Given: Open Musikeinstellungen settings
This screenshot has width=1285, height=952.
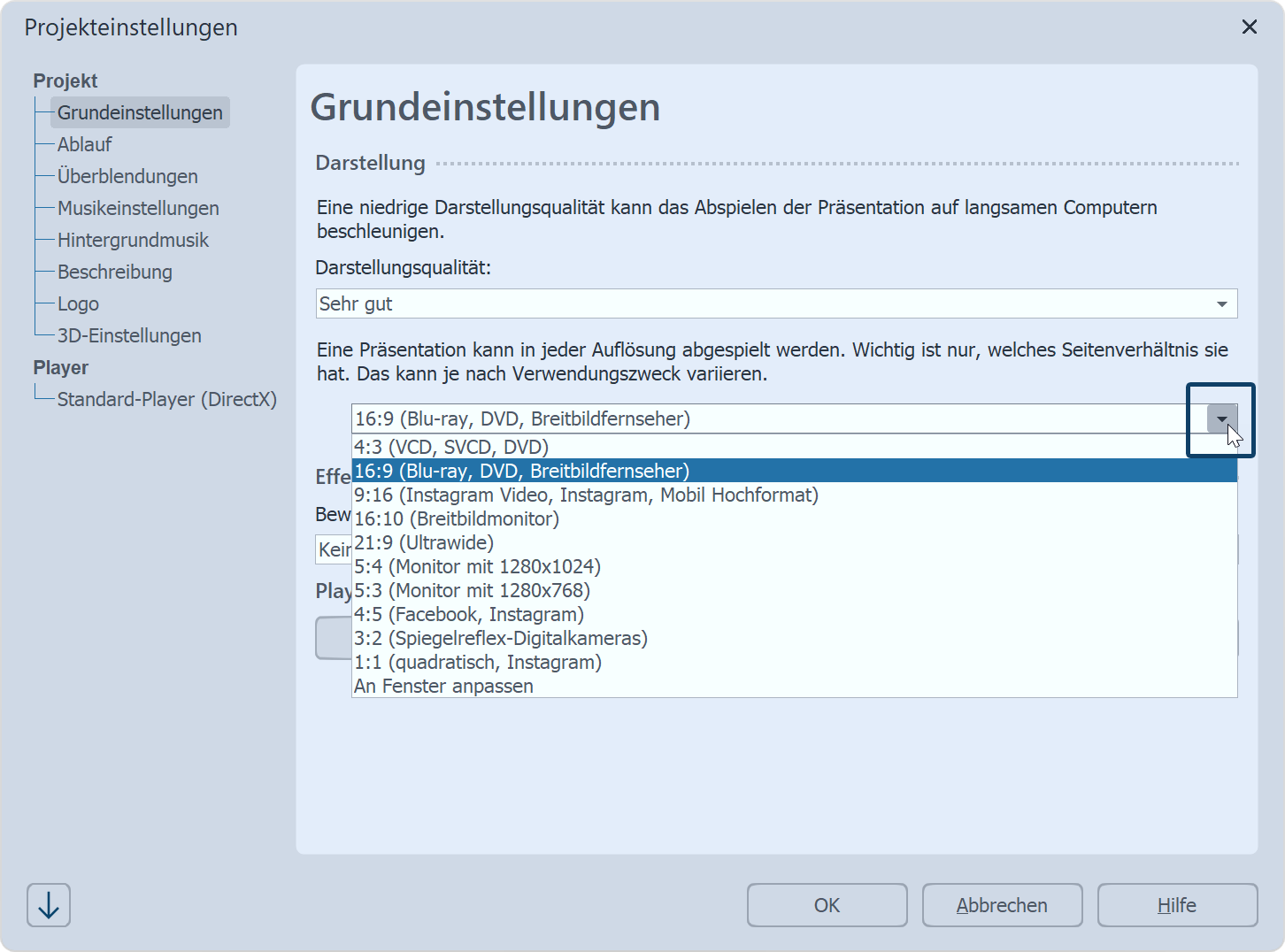Looking at the screenshot, I should pyautogui.click(x=138, y=208).
